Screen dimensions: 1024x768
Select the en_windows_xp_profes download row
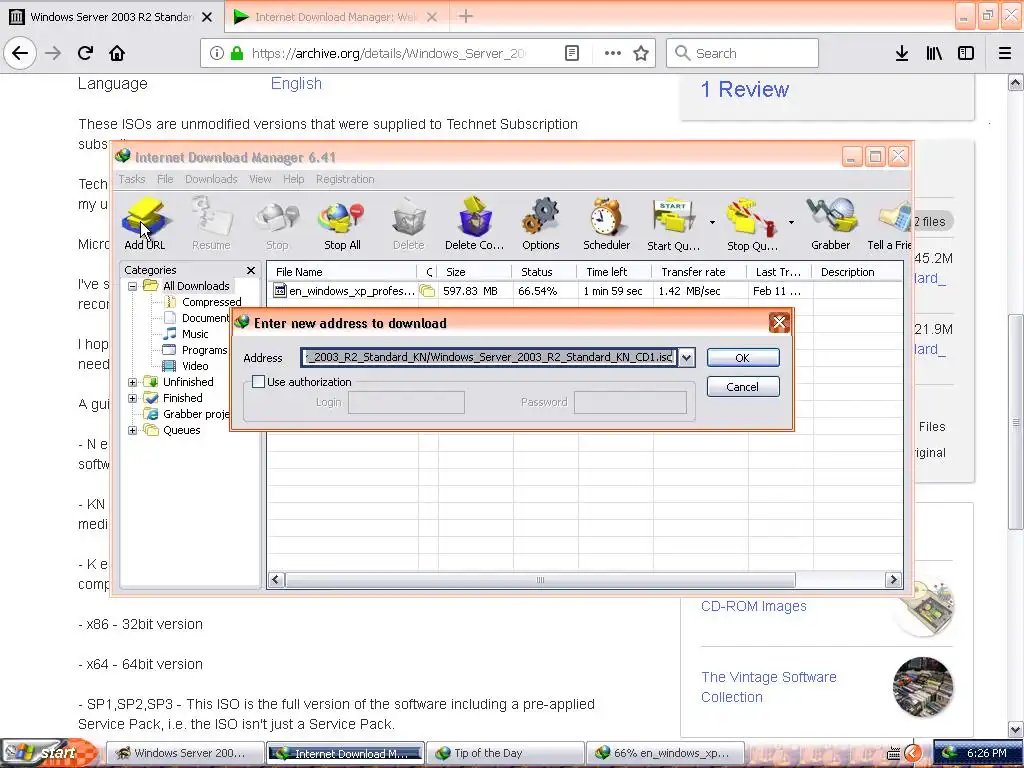(584, 291)
